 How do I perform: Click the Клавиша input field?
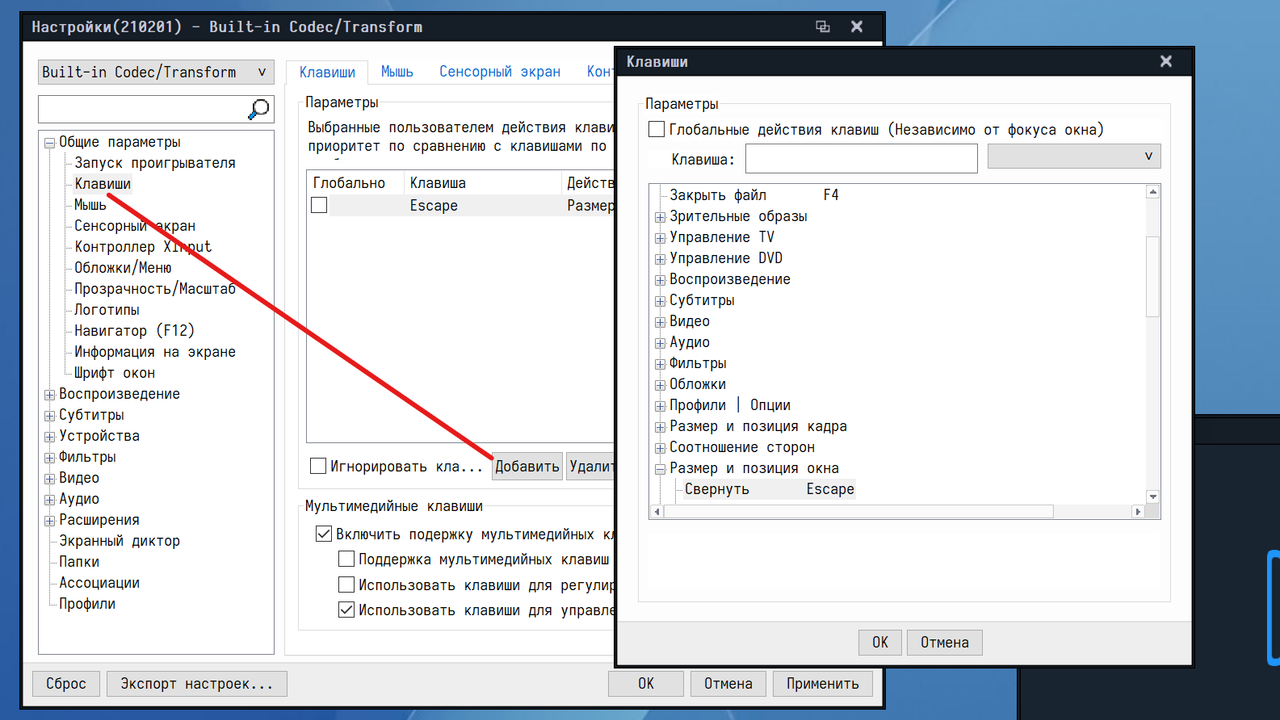click(x=861, y=158)
